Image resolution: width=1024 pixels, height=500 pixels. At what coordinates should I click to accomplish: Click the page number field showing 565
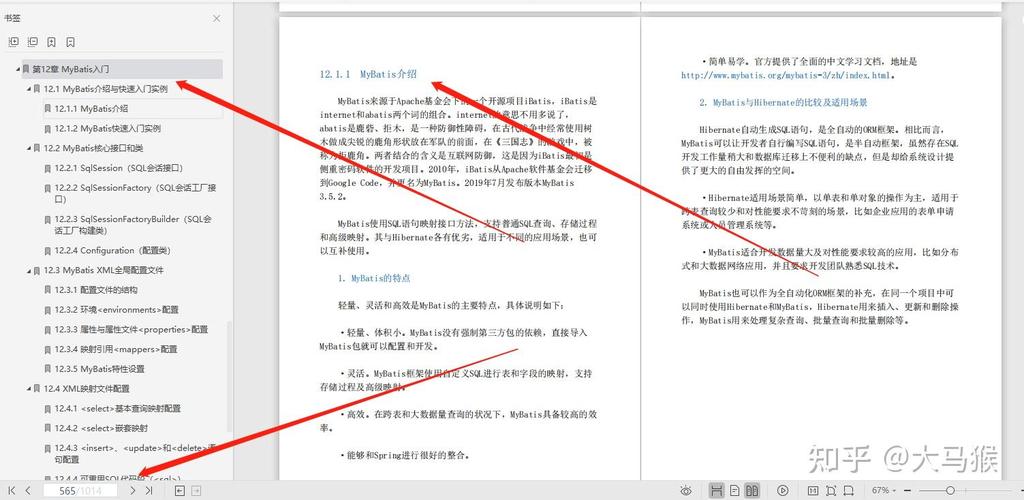(x=80, y=491)
